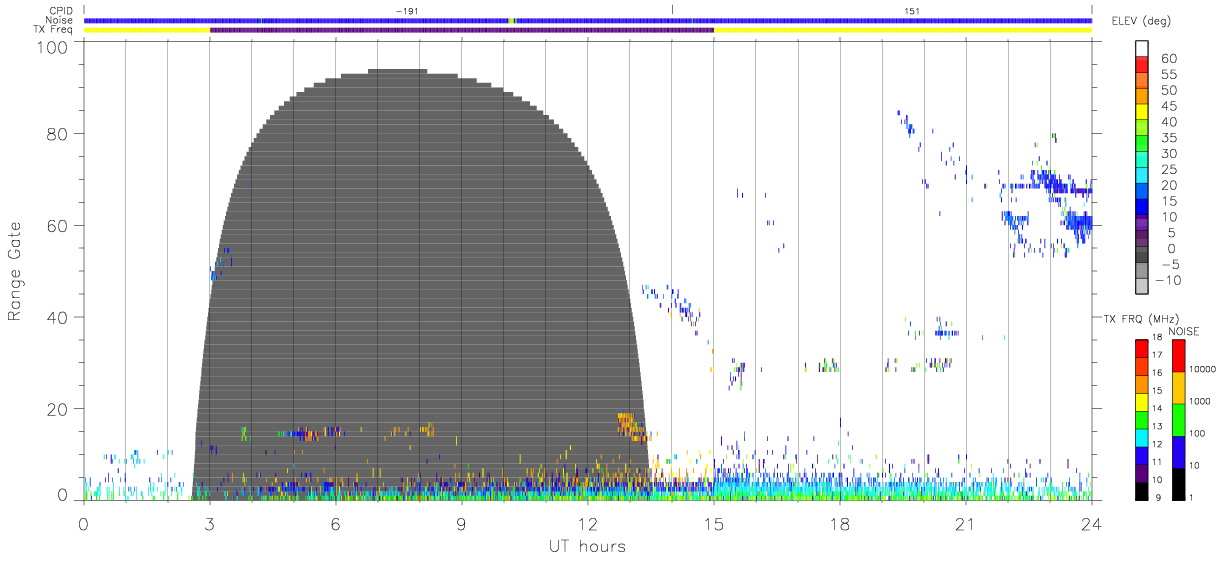Select the CPID value -191

405,11
